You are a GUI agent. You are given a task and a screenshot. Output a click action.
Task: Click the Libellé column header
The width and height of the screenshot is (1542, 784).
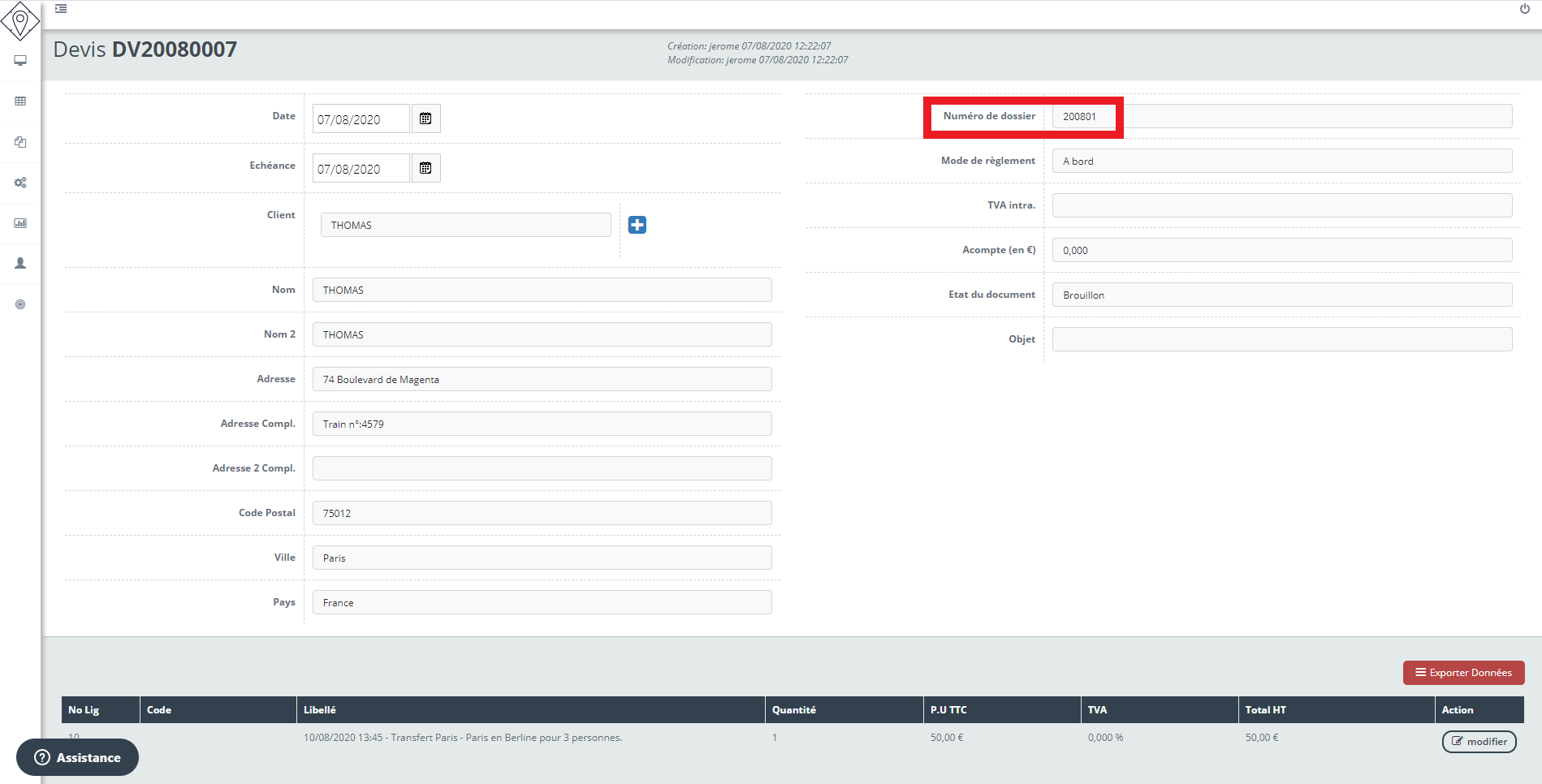click(320, 710)
